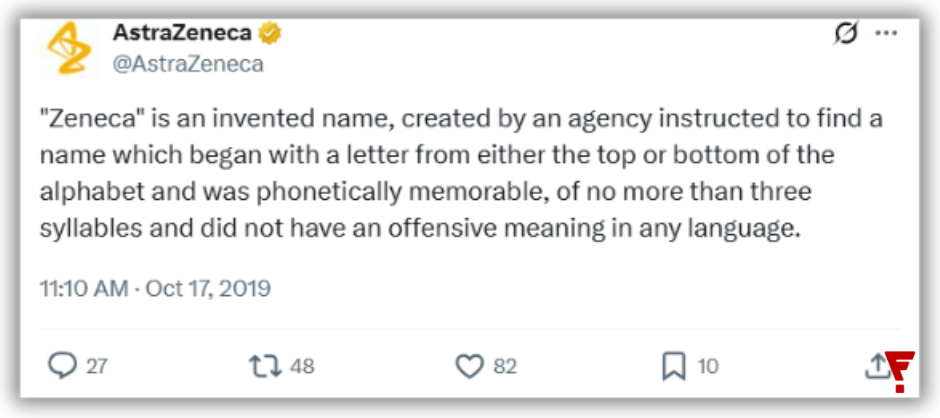The image size is (940, 418).
Task: Click the quoted word "Zeneca" in tweet
Action: point(82,119)
